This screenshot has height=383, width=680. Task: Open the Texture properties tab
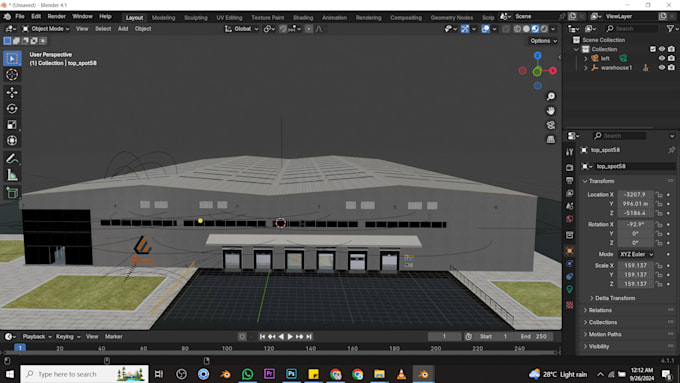click(x=570, y=305)
